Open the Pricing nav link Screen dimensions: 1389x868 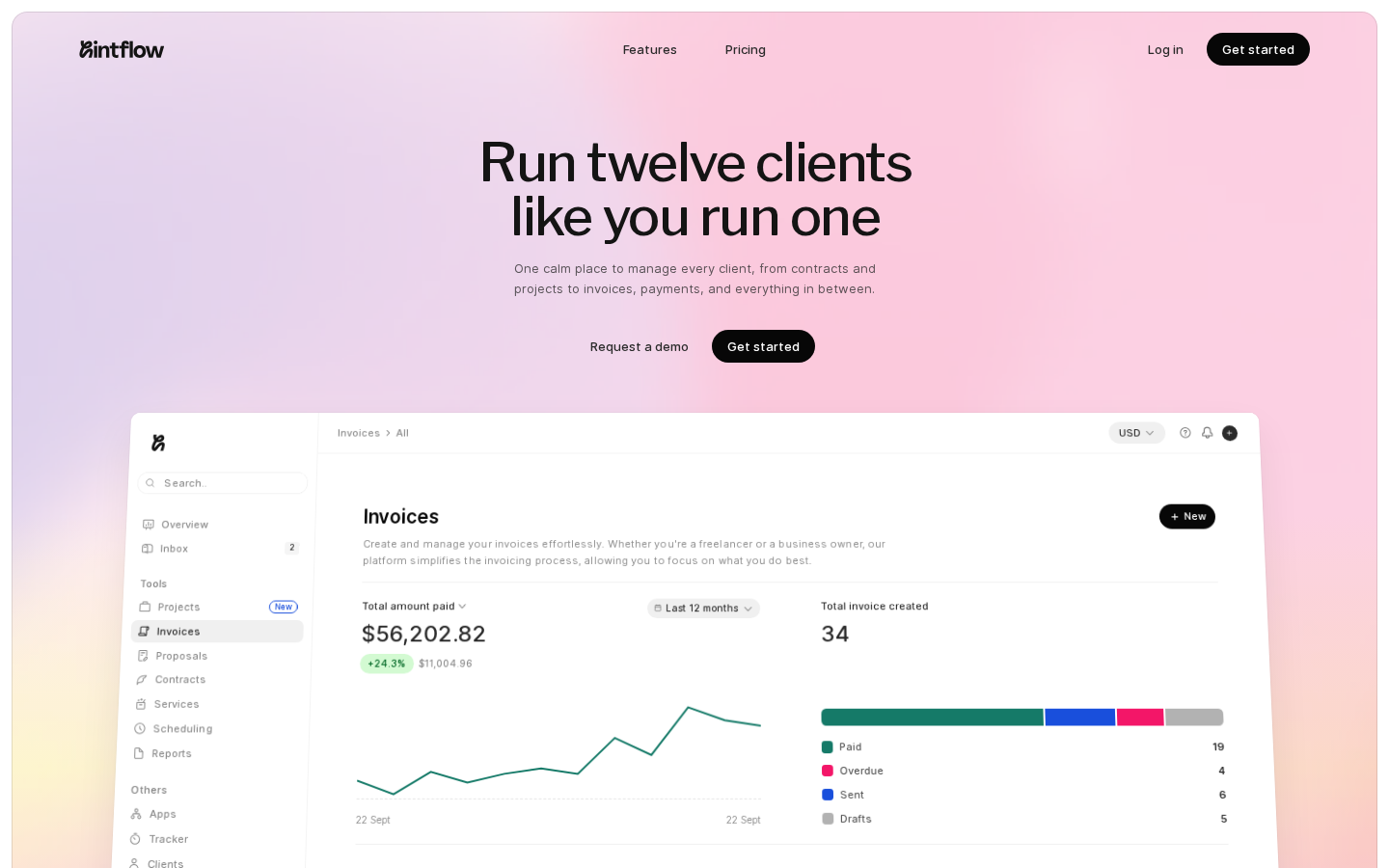745,50
